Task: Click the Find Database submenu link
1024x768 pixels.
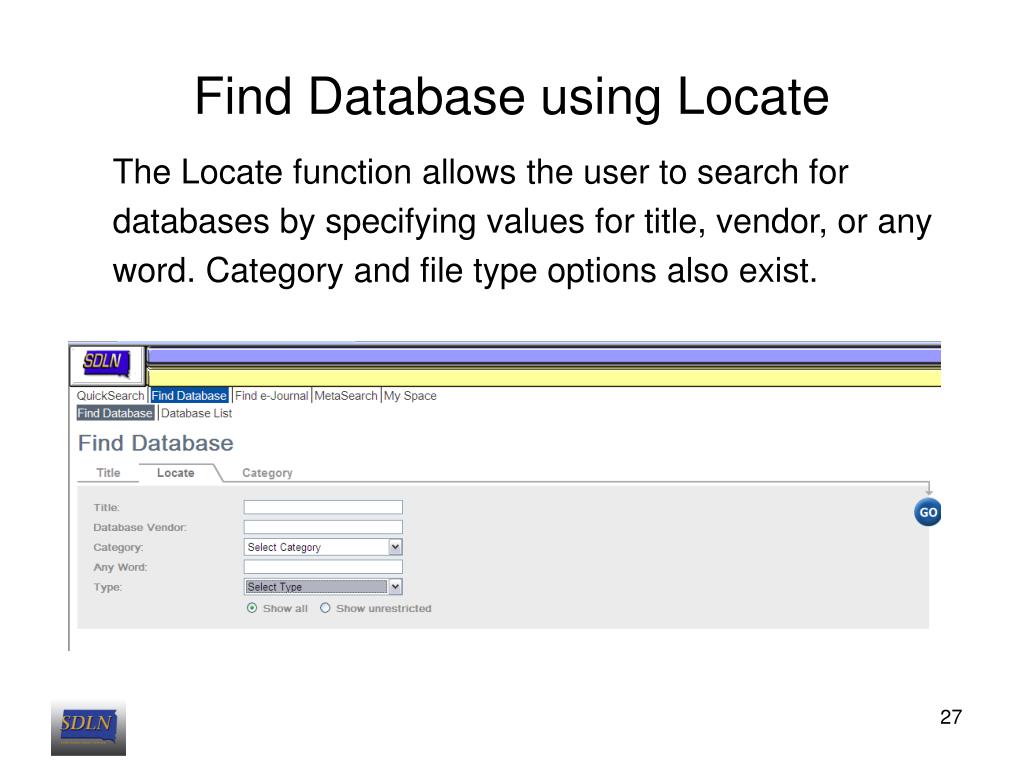Action: pyautogui.click(x=115, y=413)
